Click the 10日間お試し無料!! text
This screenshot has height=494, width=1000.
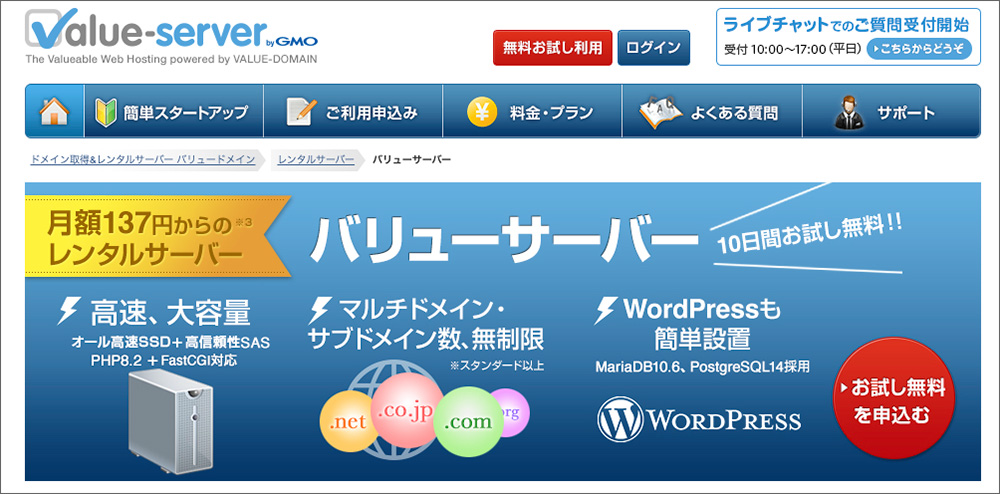coord(809,233)
